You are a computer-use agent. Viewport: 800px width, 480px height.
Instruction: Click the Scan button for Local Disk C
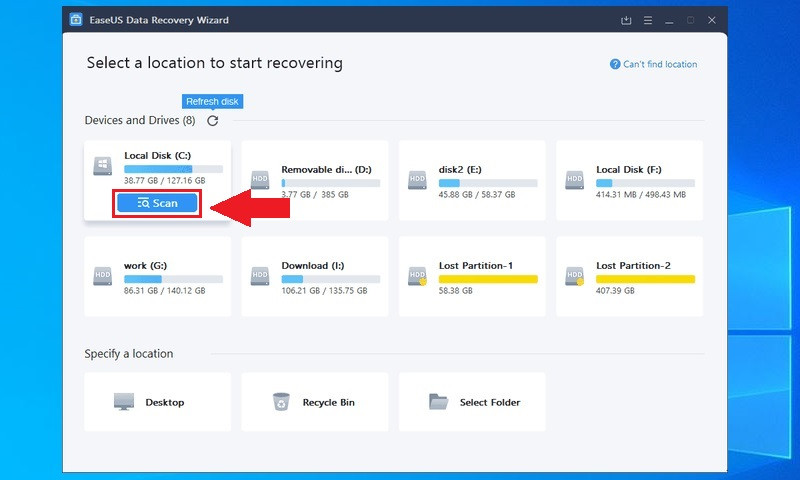point(157,203)
